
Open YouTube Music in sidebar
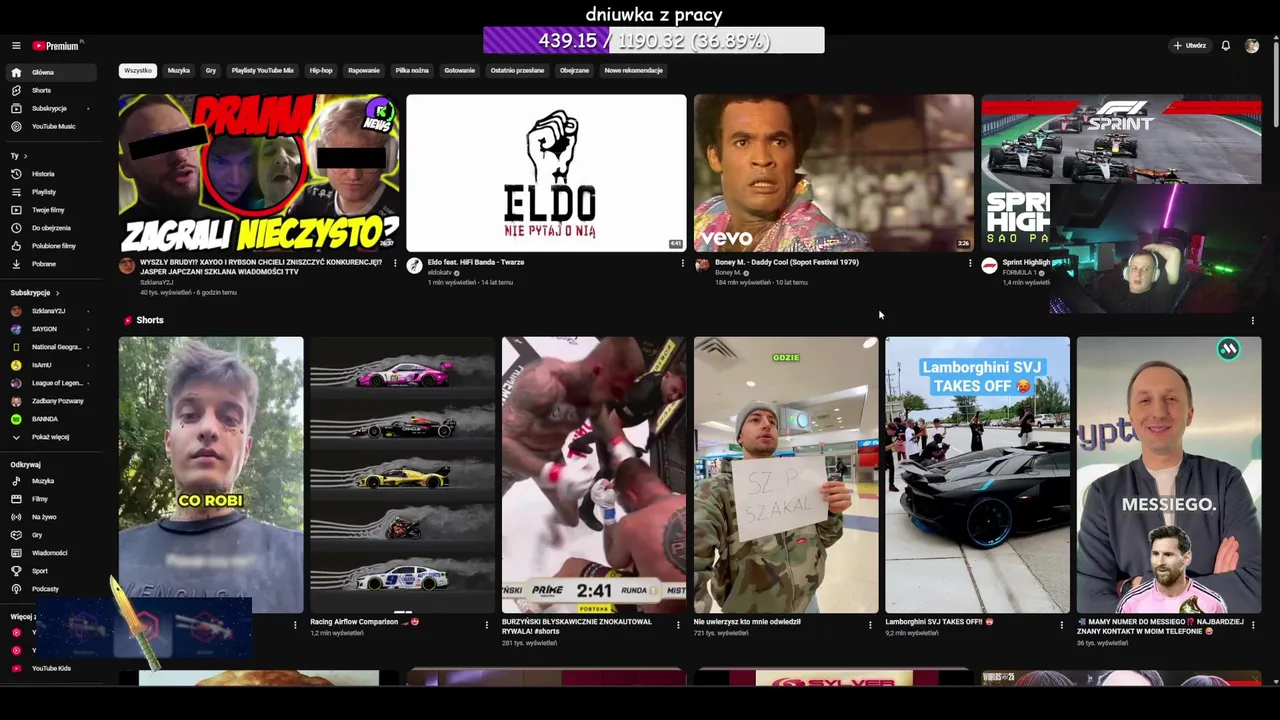tap(52, 126)
